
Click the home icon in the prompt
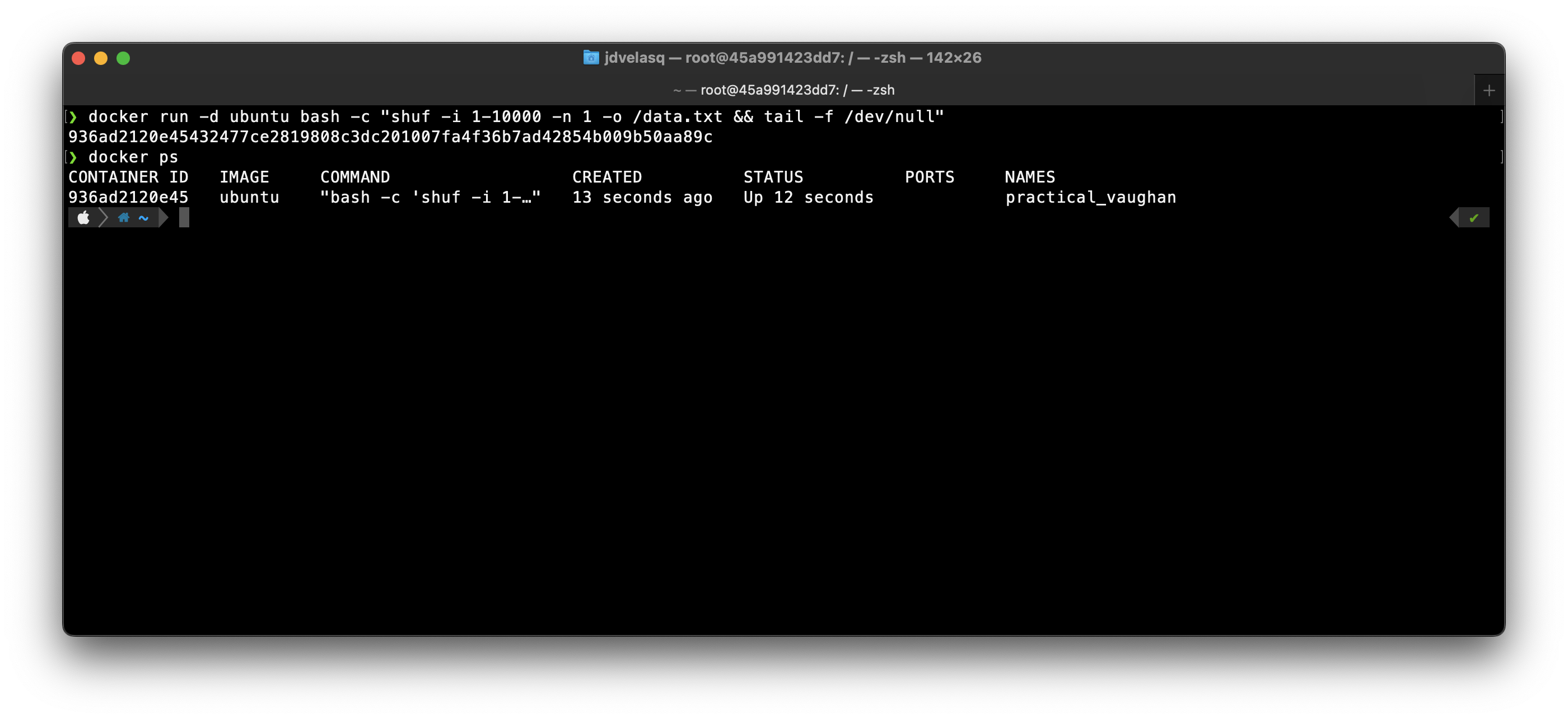point(124,217)
